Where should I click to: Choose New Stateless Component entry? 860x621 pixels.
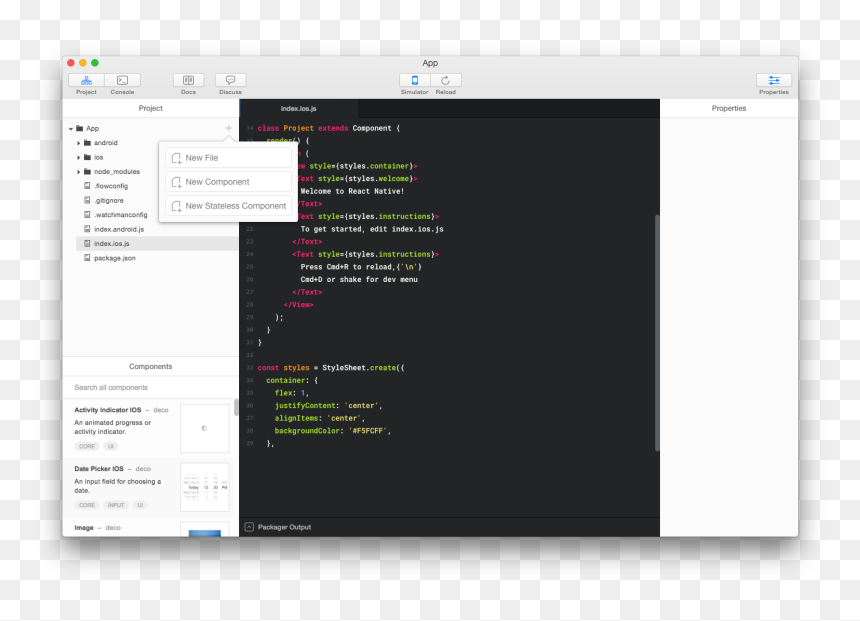(x=228, y=206)
